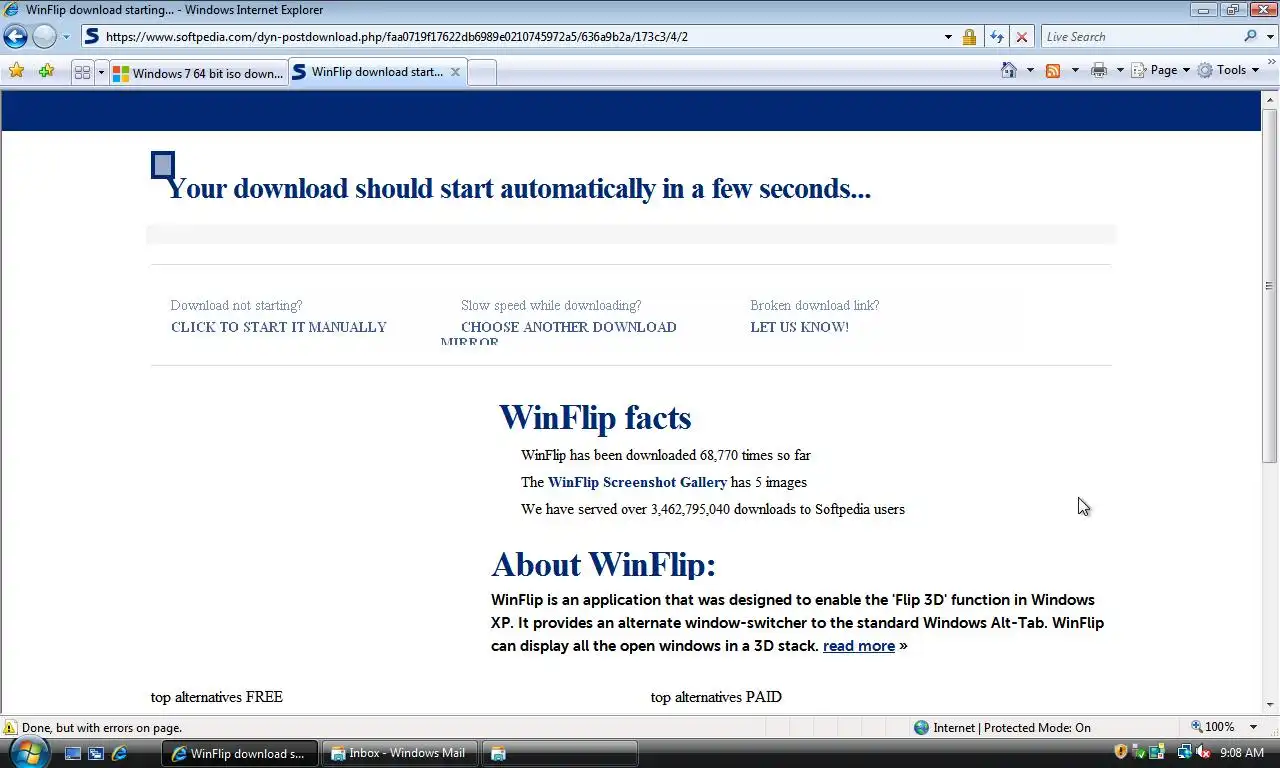Click the script error warning icon
The image size is (1280, 768).
point(11,728)
